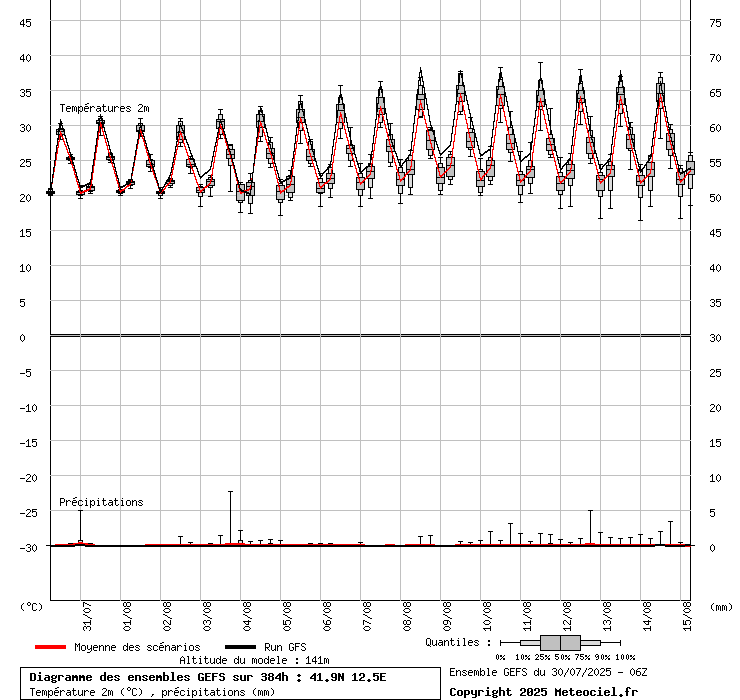This screenshot has width=740, height=700.
Task: Click 'Altitude du modele : 141m' text
Action: pyautogui.click(x=254, y=660)
